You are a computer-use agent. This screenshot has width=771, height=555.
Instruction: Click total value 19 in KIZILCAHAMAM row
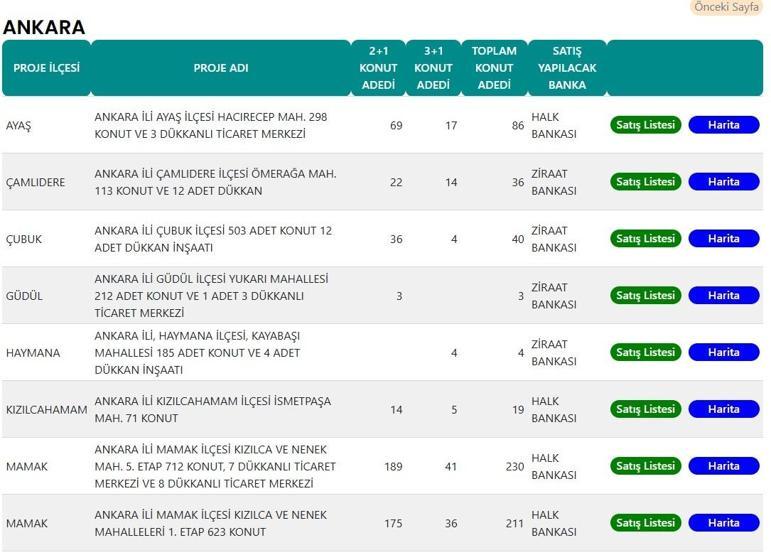518,410
